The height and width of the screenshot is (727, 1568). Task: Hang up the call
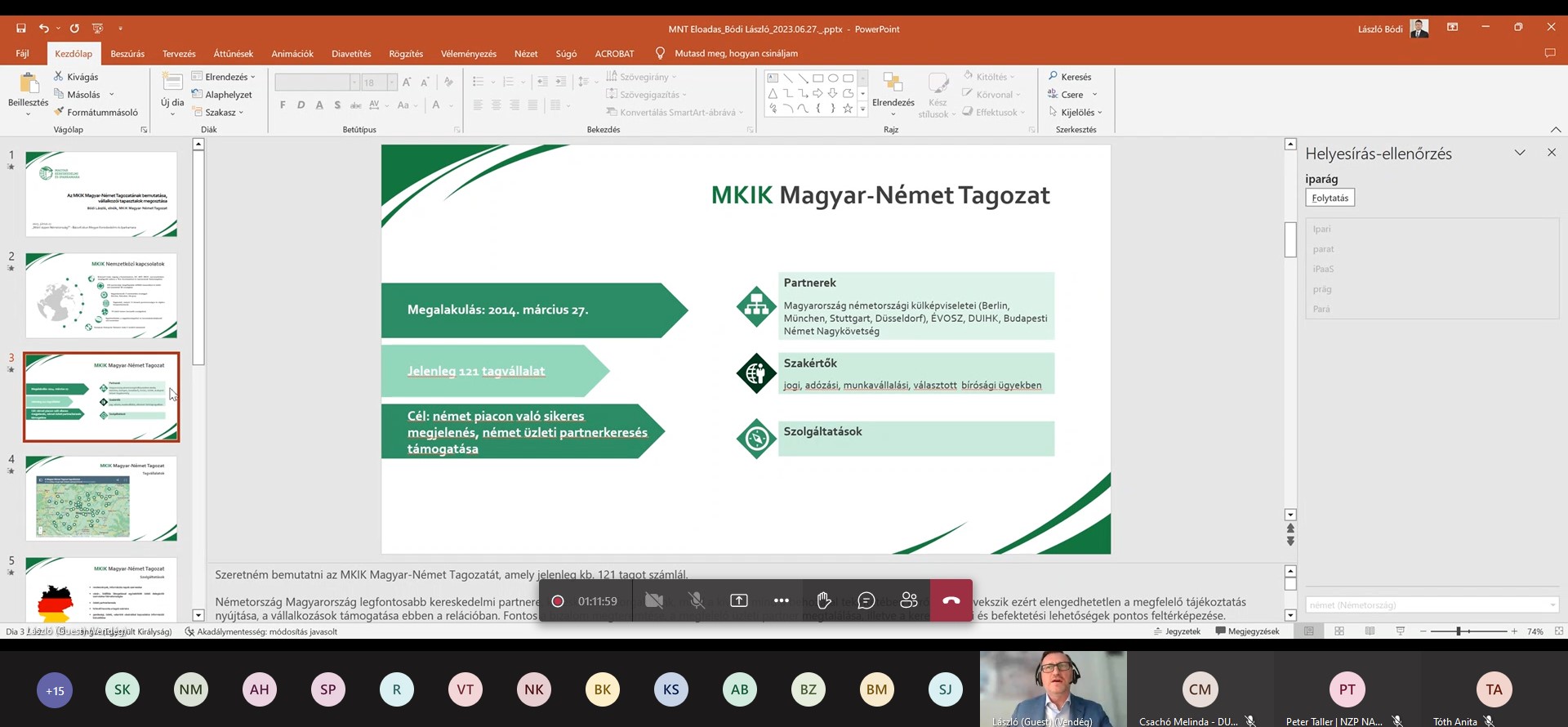pyautogui.click(x=951, y=600)
